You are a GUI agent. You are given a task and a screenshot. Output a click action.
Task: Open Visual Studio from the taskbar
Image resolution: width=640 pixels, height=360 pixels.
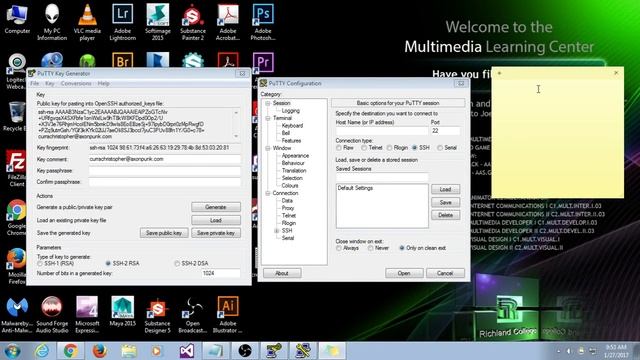tap(187, 351)
